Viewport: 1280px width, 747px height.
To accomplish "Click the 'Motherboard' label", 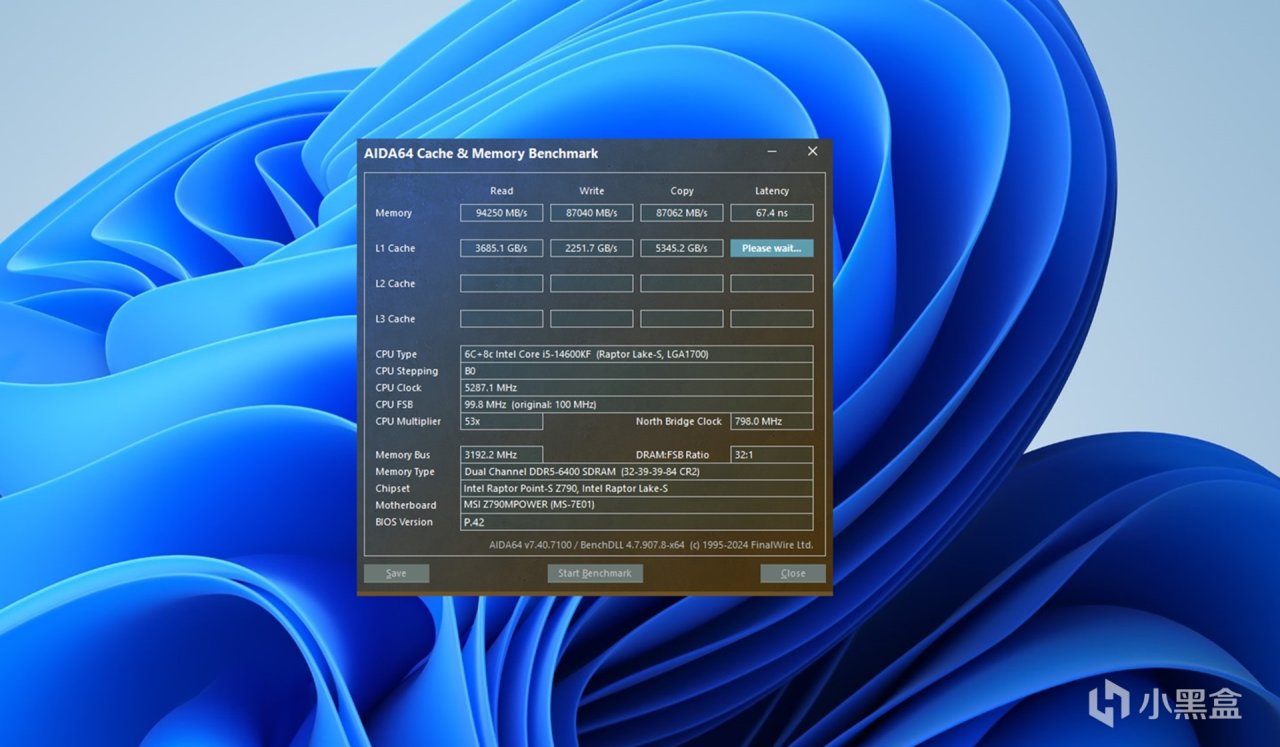I will (406, 506).
